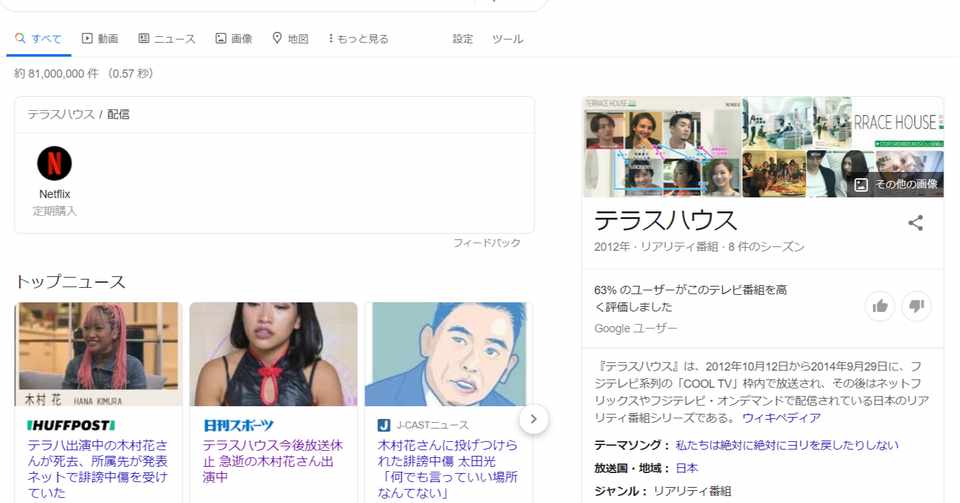
Task: Click the group dinner image in knowledge panel
Action: (774, 173)
